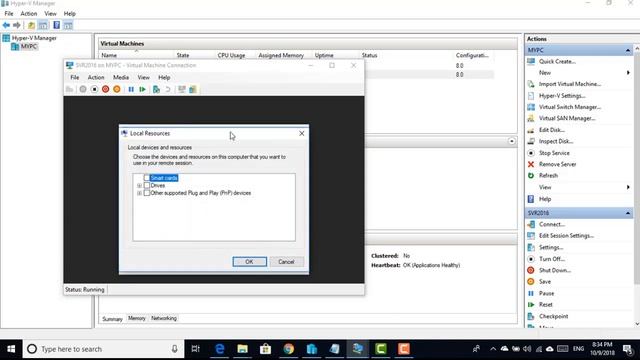Image resolution: width=640 pixels, height=360 pixels.
Task: Click the Ctrl+Alt+Delete toolbar icon
Action: 69,89
